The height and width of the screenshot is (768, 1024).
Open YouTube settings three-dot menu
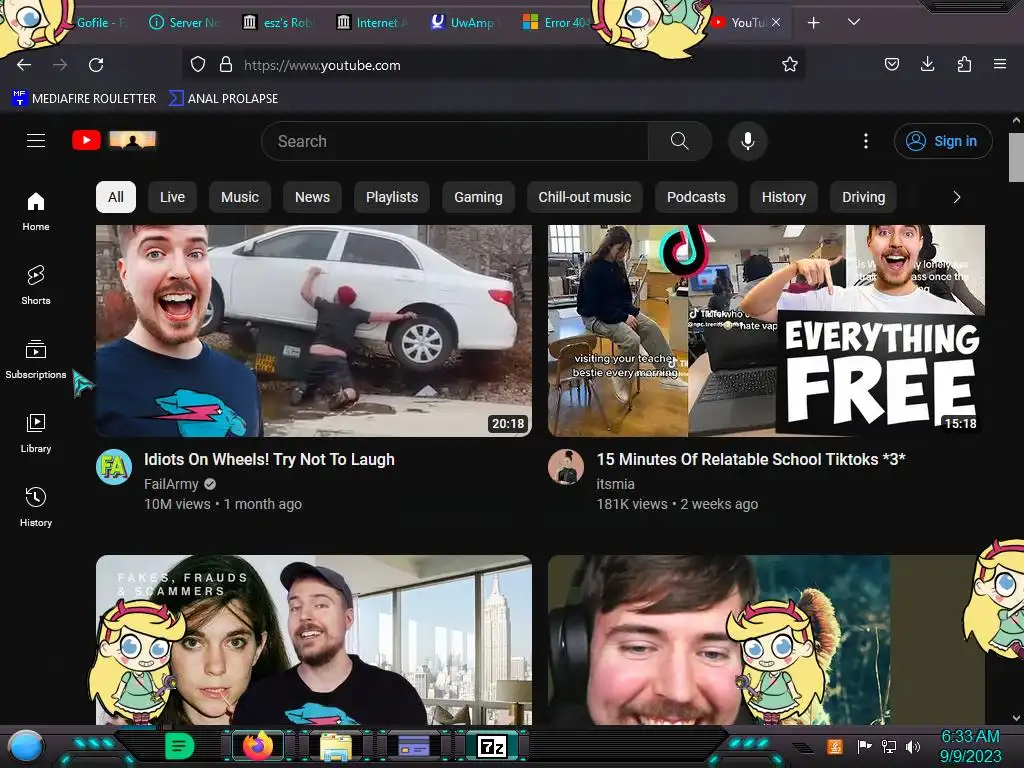point(866,141)
